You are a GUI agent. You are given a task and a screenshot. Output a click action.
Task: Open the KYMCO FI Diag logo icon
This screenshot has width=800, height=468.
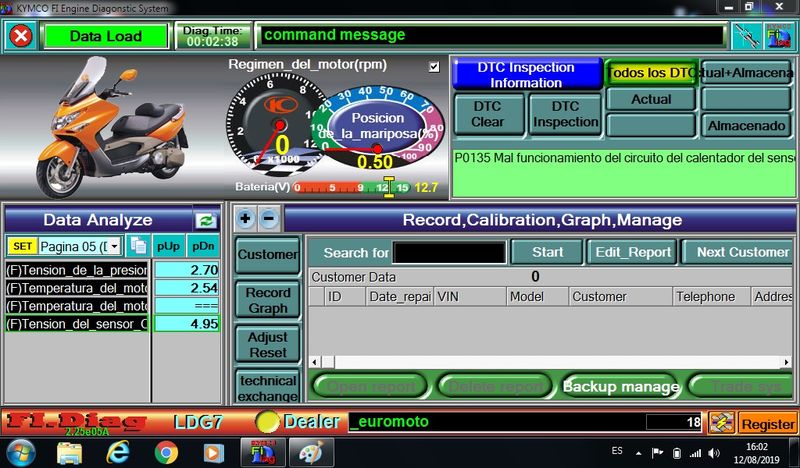[779, 36]
